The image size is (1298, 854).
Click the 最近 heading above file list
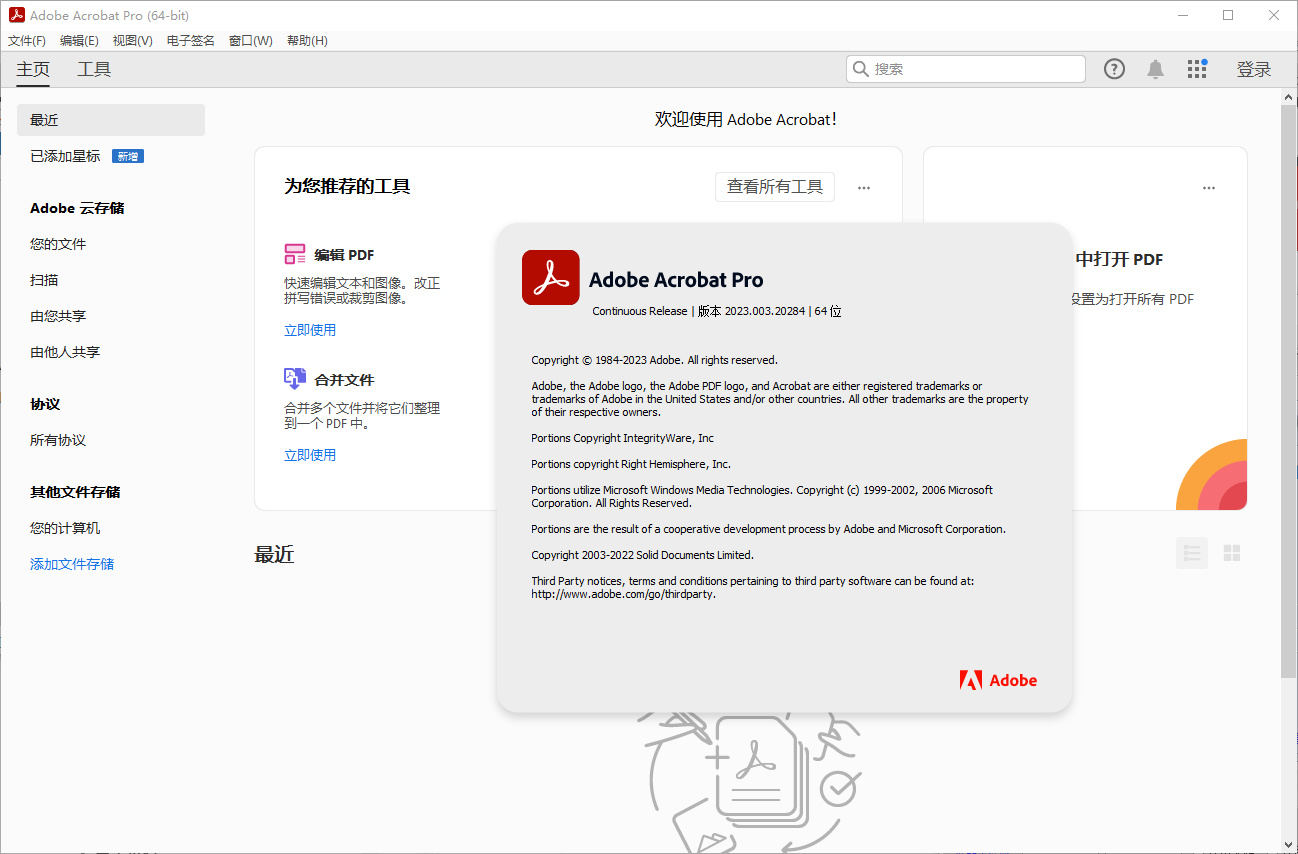pos(274,554)
